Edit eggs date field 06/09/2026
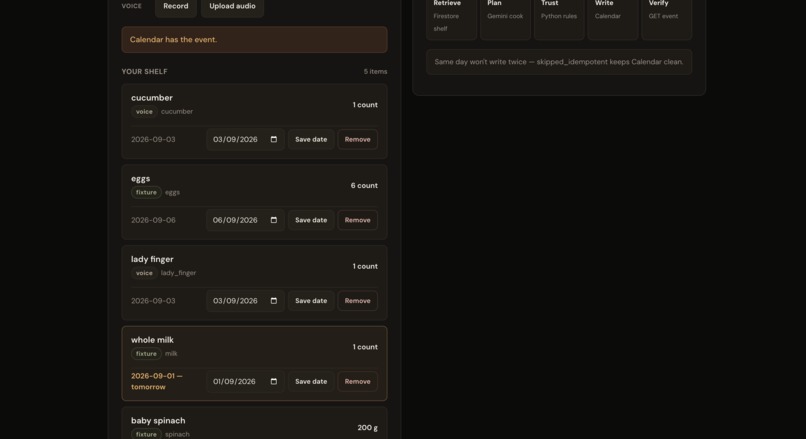 coord(245,220)
